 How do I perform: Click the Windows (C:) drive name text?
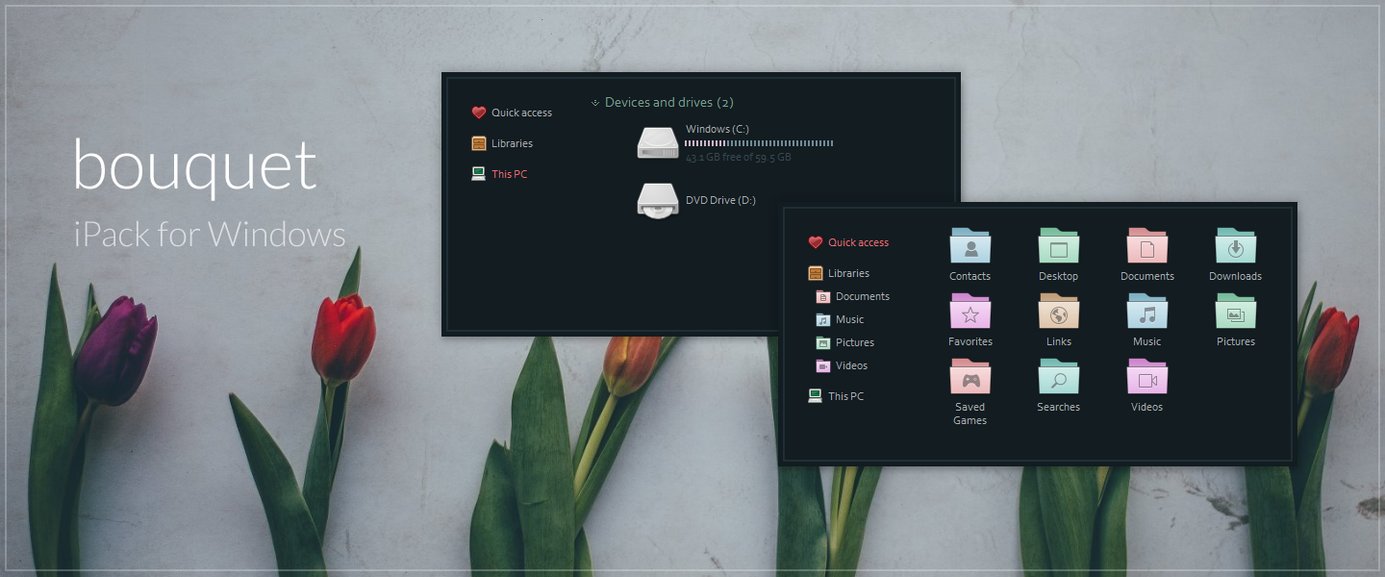[x=717, y=129]
